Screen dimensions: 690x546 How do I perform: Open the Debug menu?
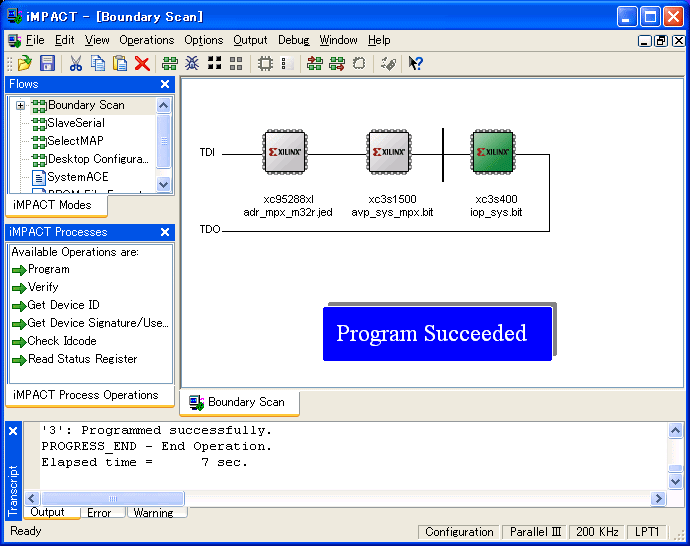(x=293, y=40)
